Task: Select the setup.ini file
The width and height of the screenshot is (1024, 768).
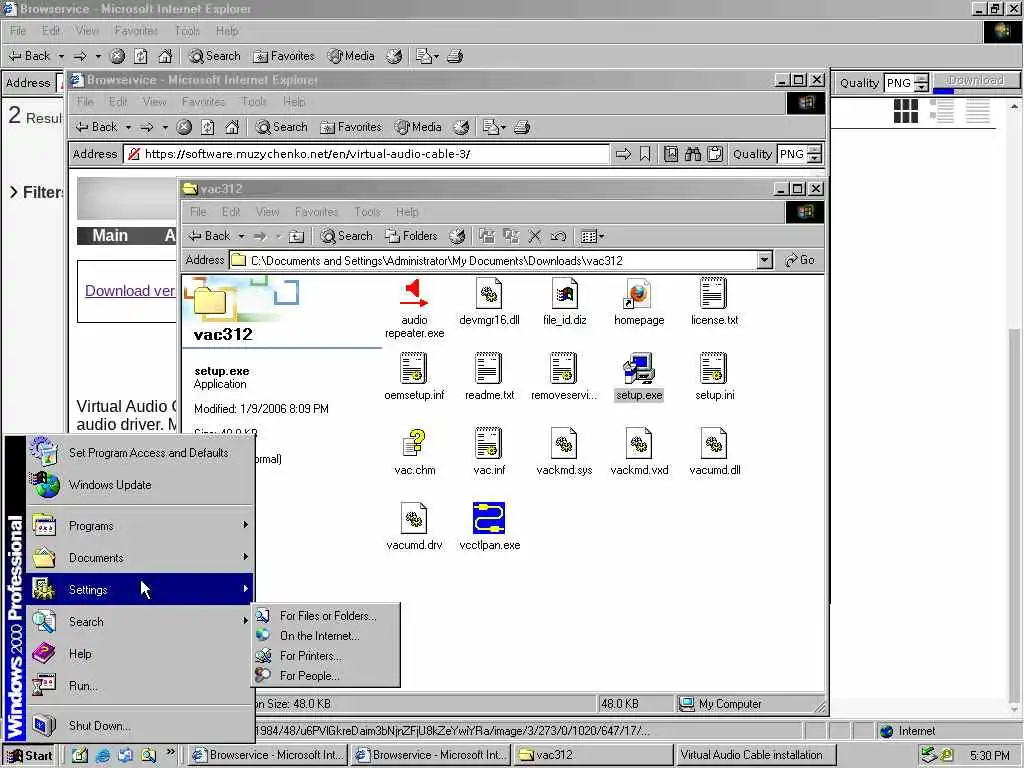Action: click(x=713, y=369)
